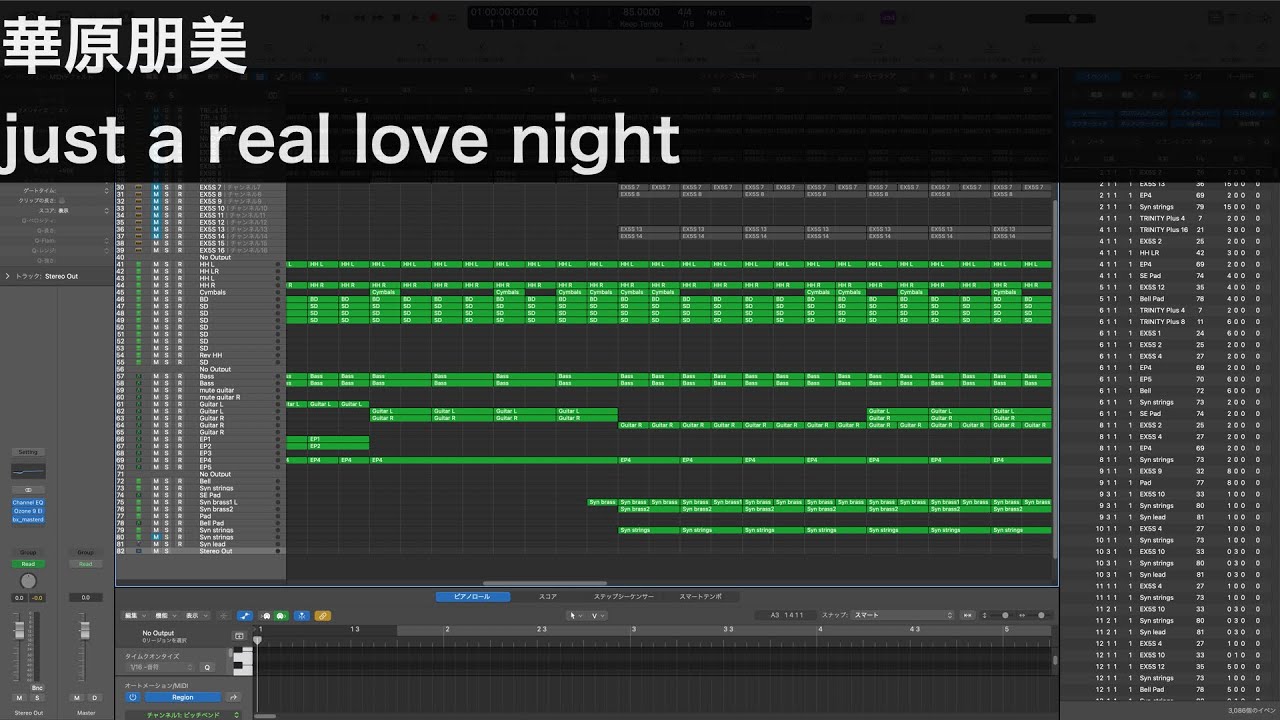Image resolution: width=1280 pixels, height=720 pixels.
Task: Click the arrow icon next to Region button
Action: [x=233, y=697]
